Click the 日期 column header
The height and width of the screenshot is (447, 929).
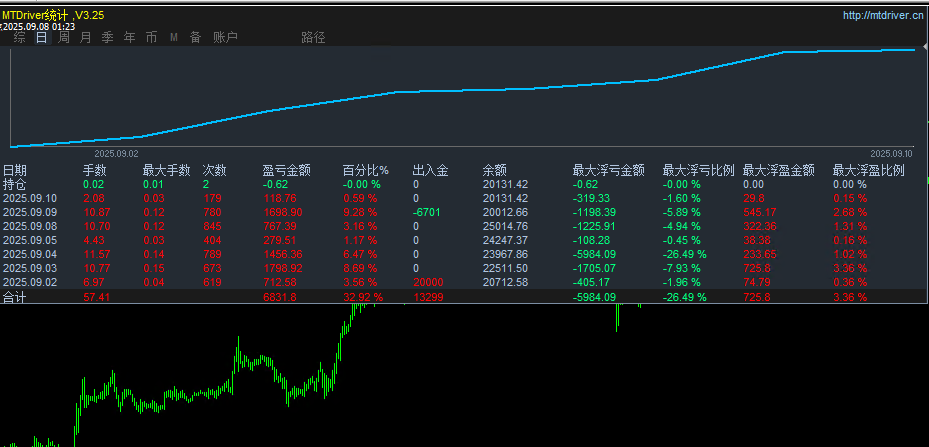click(x=15, y=171)
